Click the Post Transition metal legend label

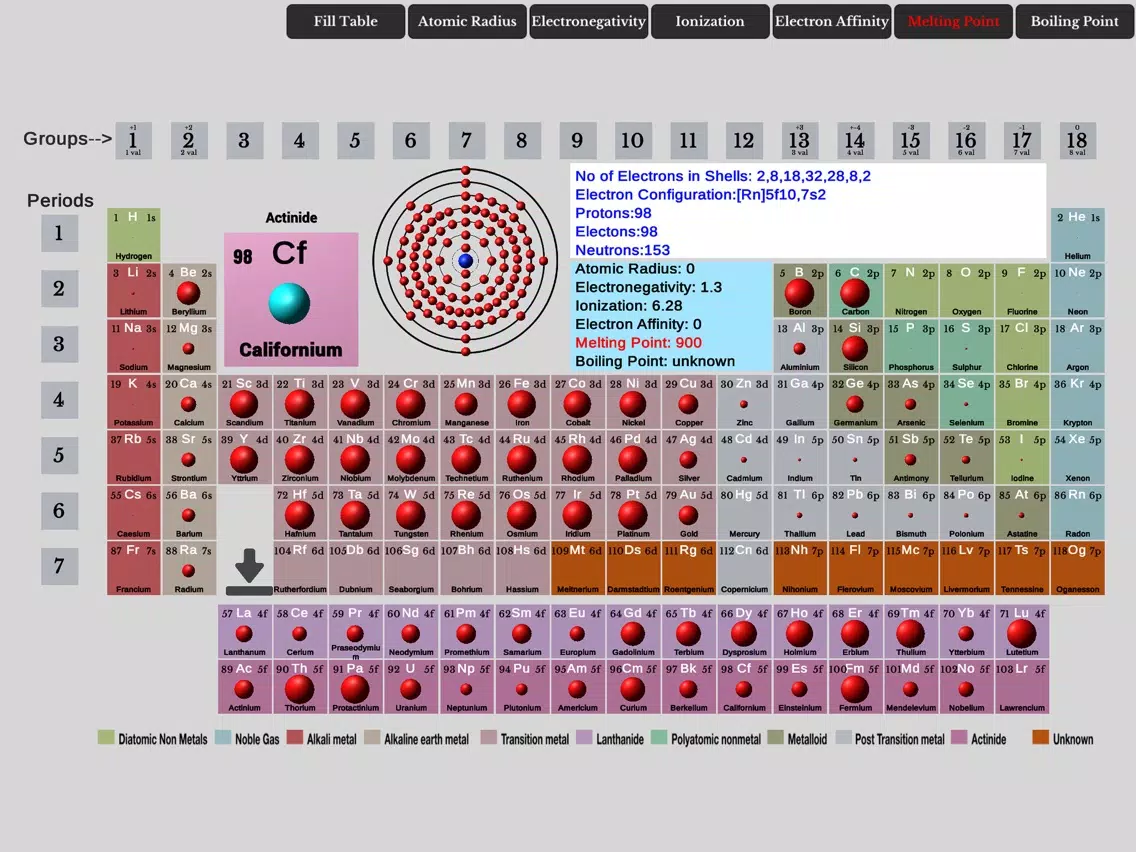pos(900,739)
